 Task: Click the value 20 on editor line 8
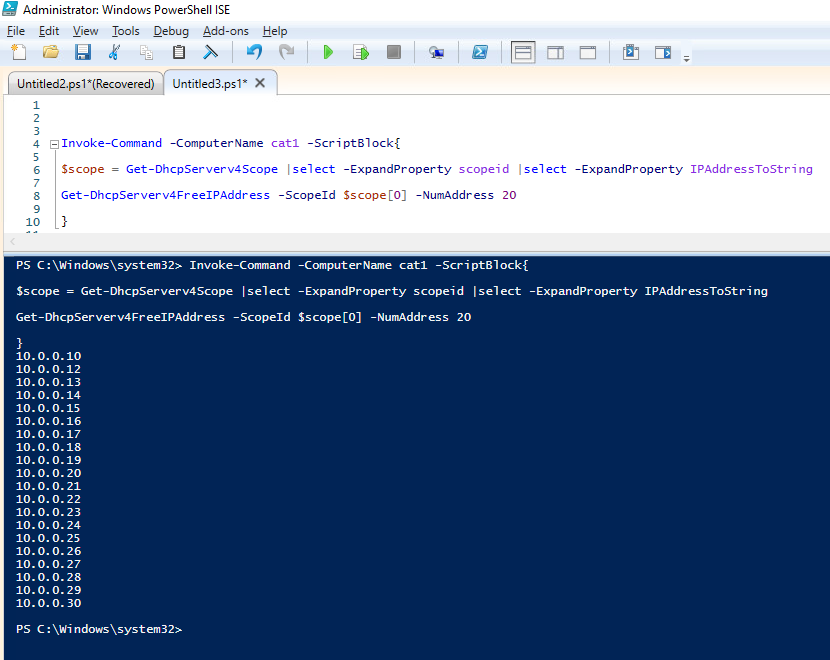[509, 195]
